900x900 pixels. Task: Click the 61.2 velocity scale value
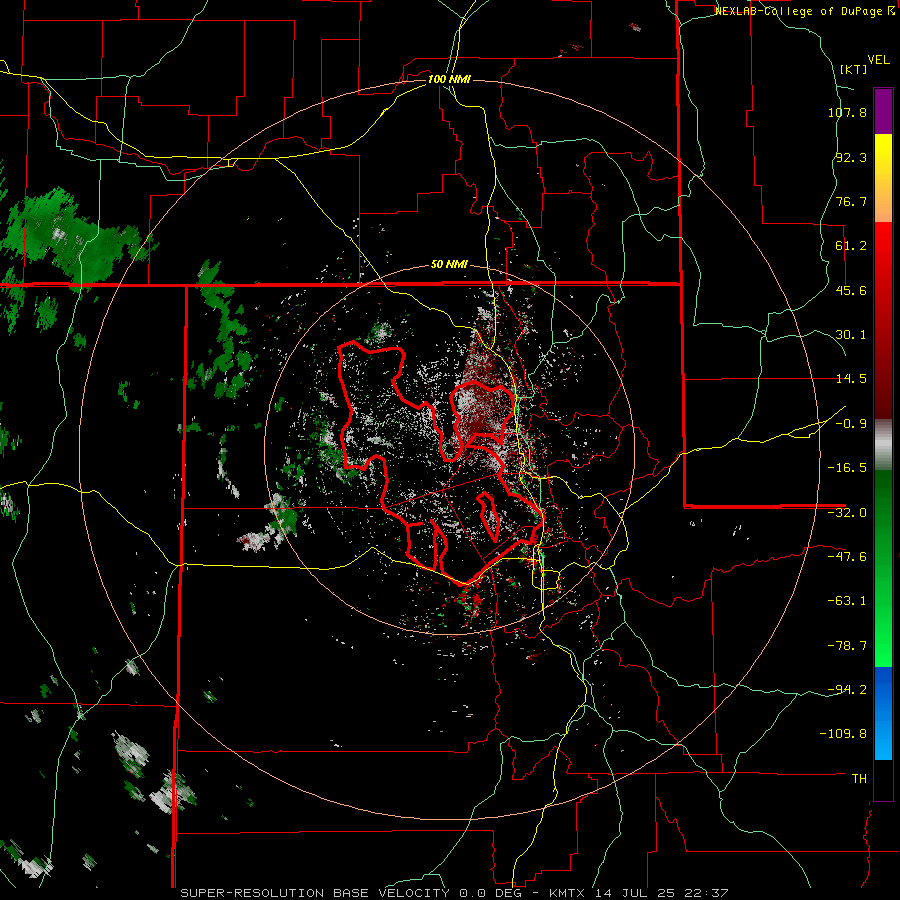point(851,246)
